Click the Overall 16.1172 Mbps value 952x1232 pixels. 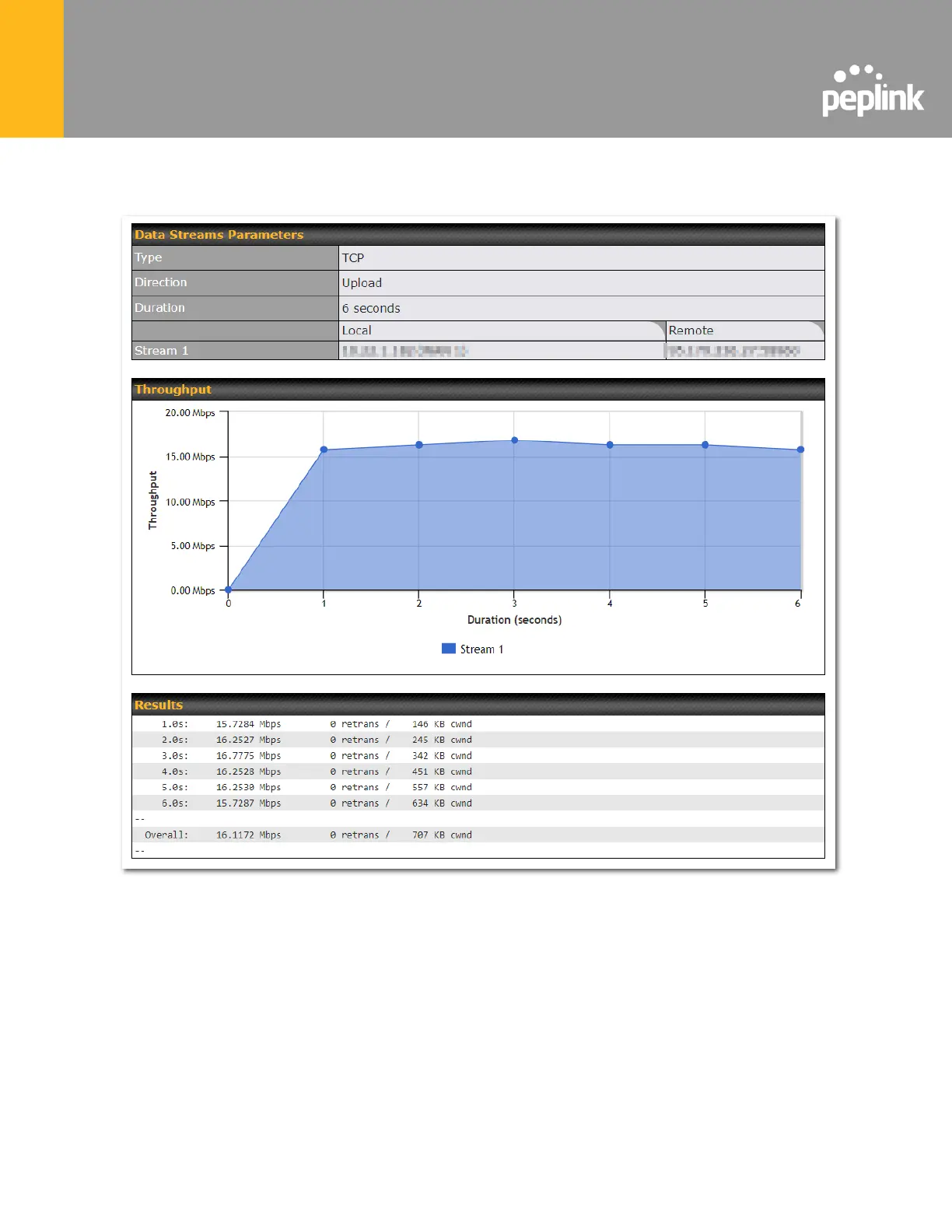point(248,835)
